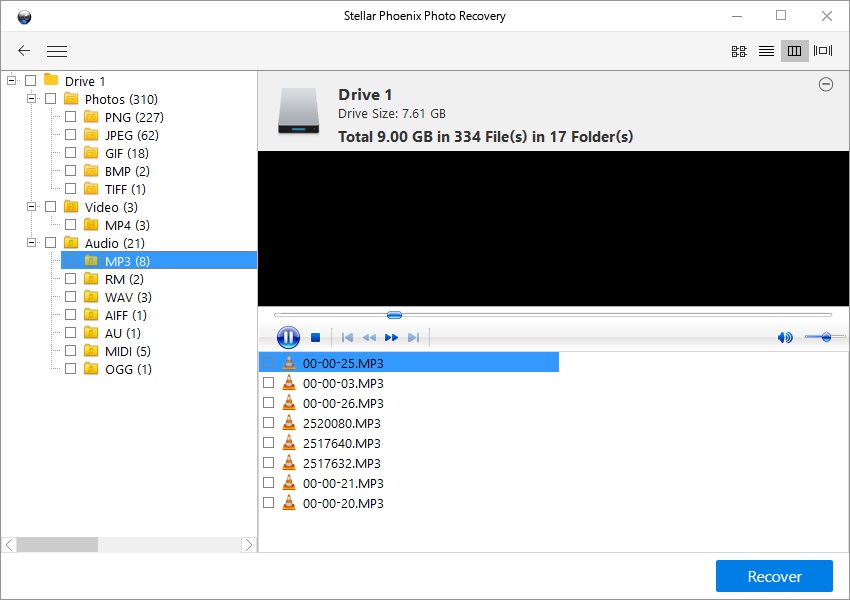This screenshot has height=600, width=850.
Task: Rewind the current track
Action: (x=369, y=337)
